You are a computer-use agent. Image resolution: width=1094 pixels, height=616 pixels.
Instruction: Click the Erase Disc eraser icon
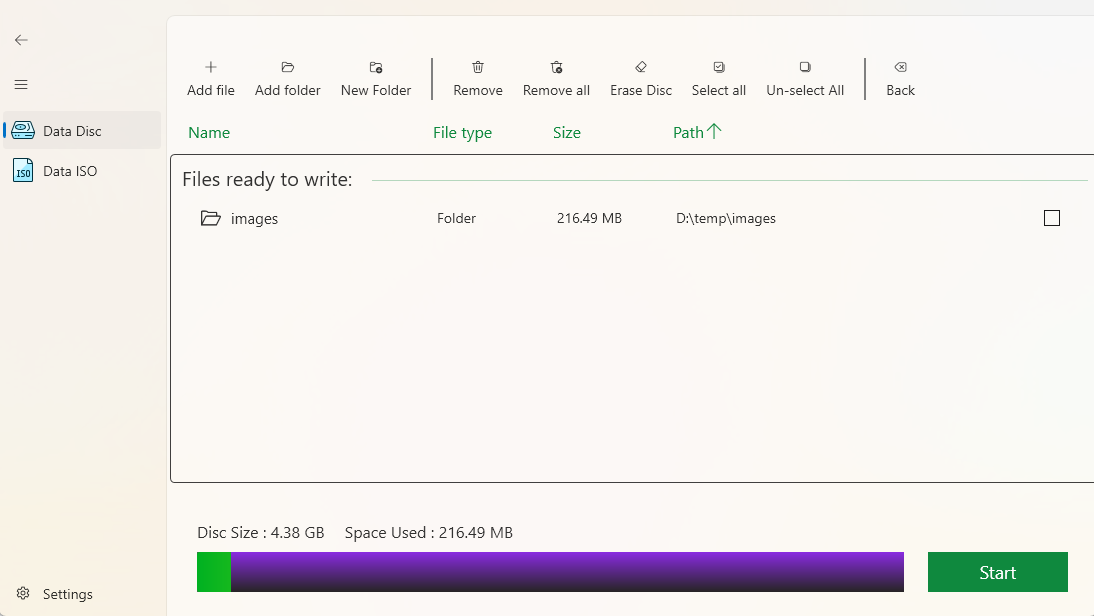[x=641, y=68]
